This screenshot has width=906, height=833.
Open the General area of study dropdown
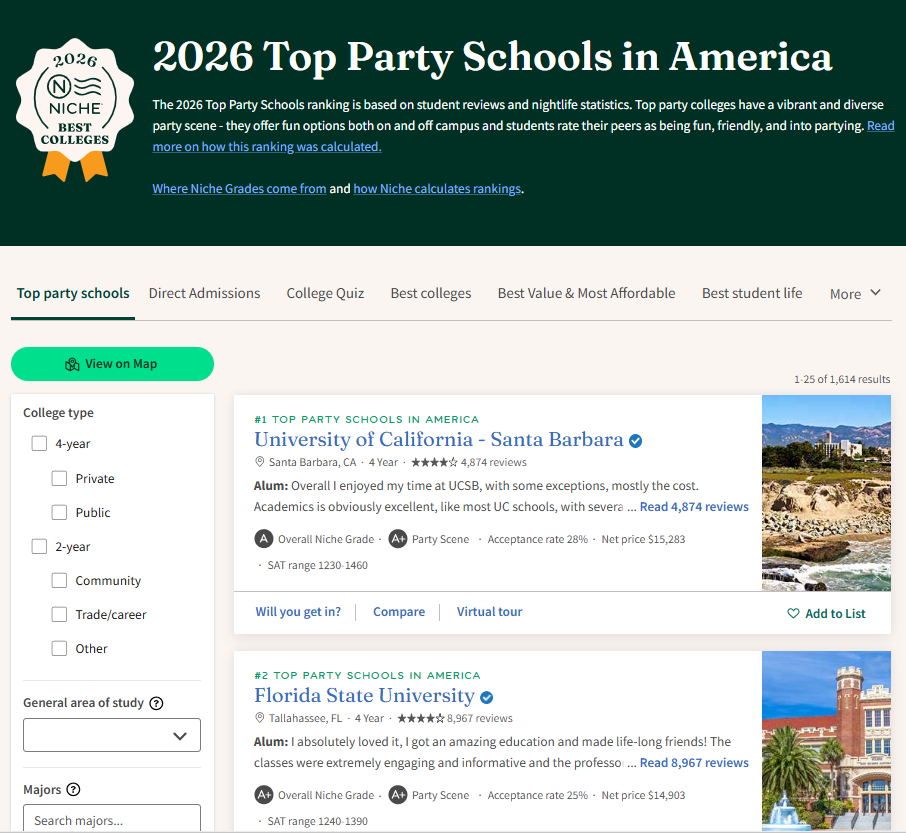(x=112, y=735)
